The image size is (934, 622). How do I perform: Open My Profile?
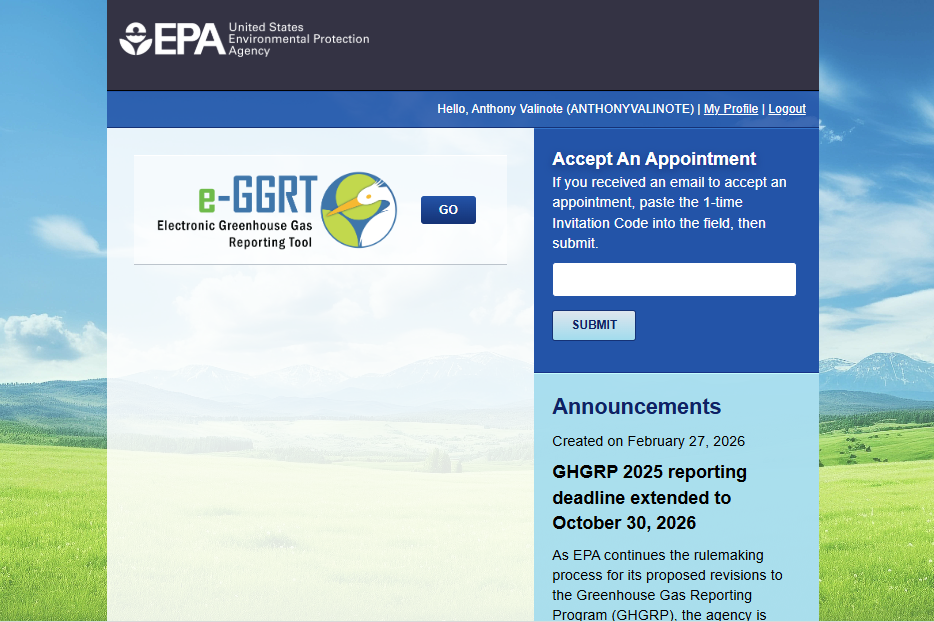[x=730, y=108]
